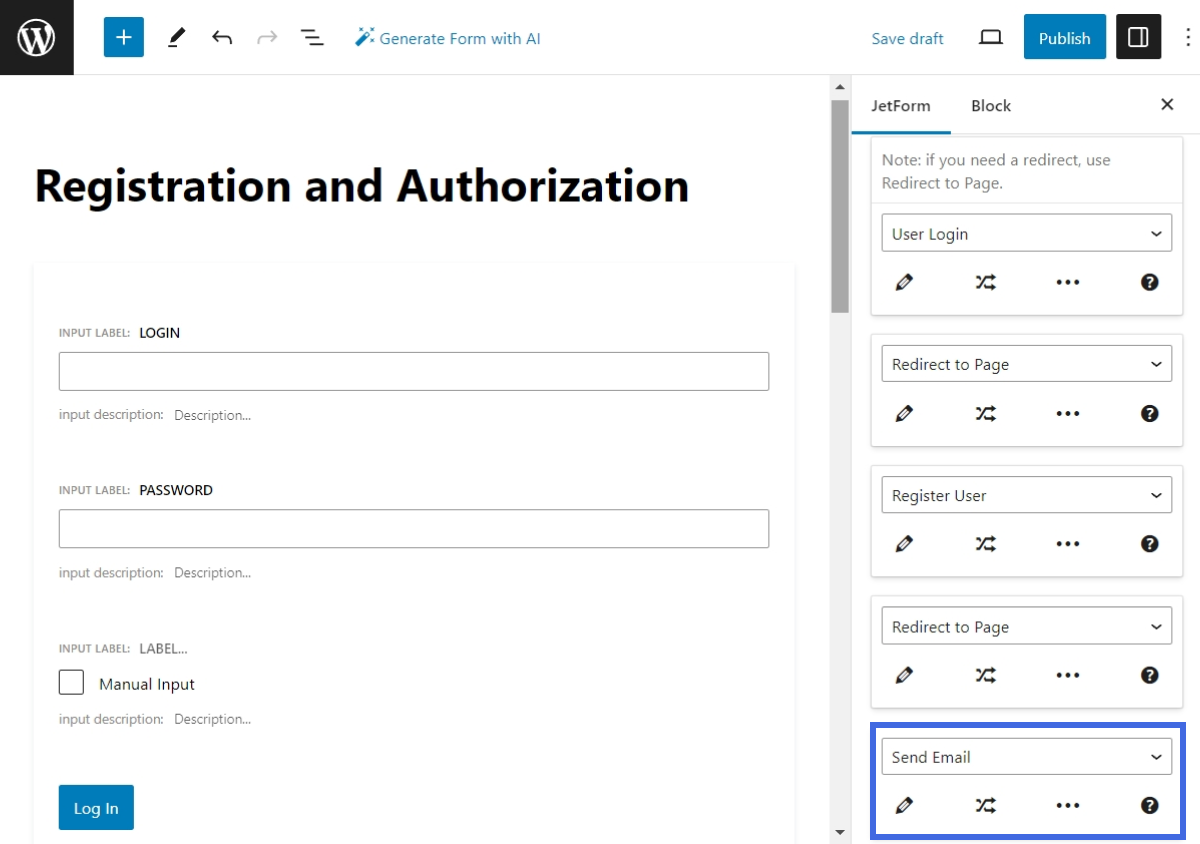Screen dimensions: 1200x844
Task: Open conditions shuffle icon for Register User
Action: tap(986, 544)
